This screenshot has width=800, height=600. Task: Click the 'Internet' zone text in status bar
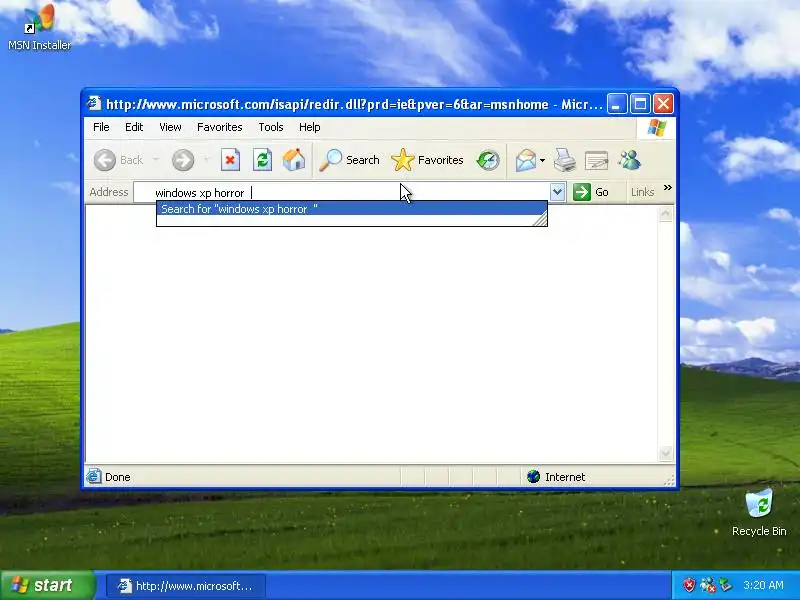[565, 477]
